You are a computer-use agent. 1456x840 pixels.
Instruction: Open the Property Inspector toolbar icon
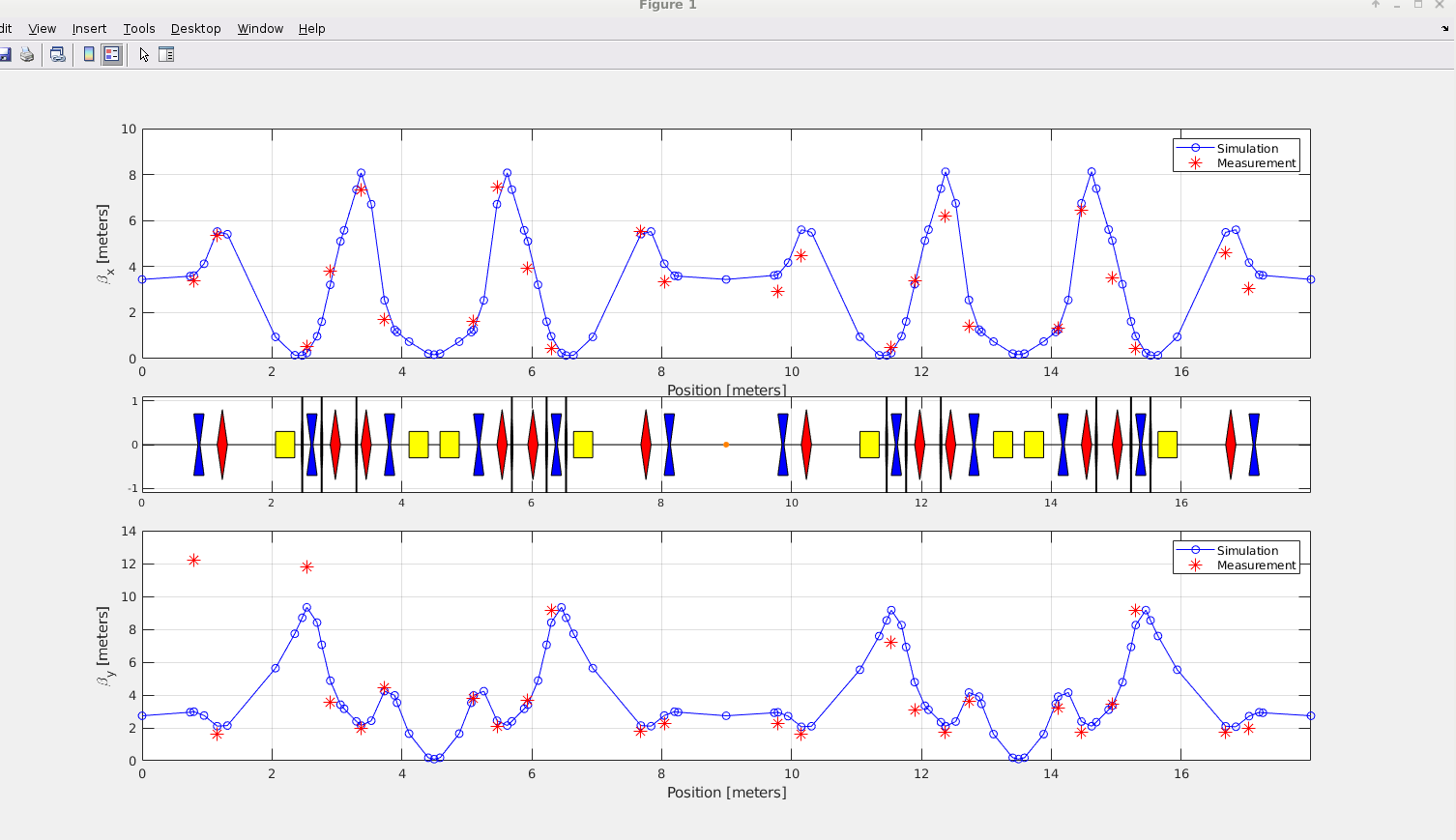[x=166, y=55]
